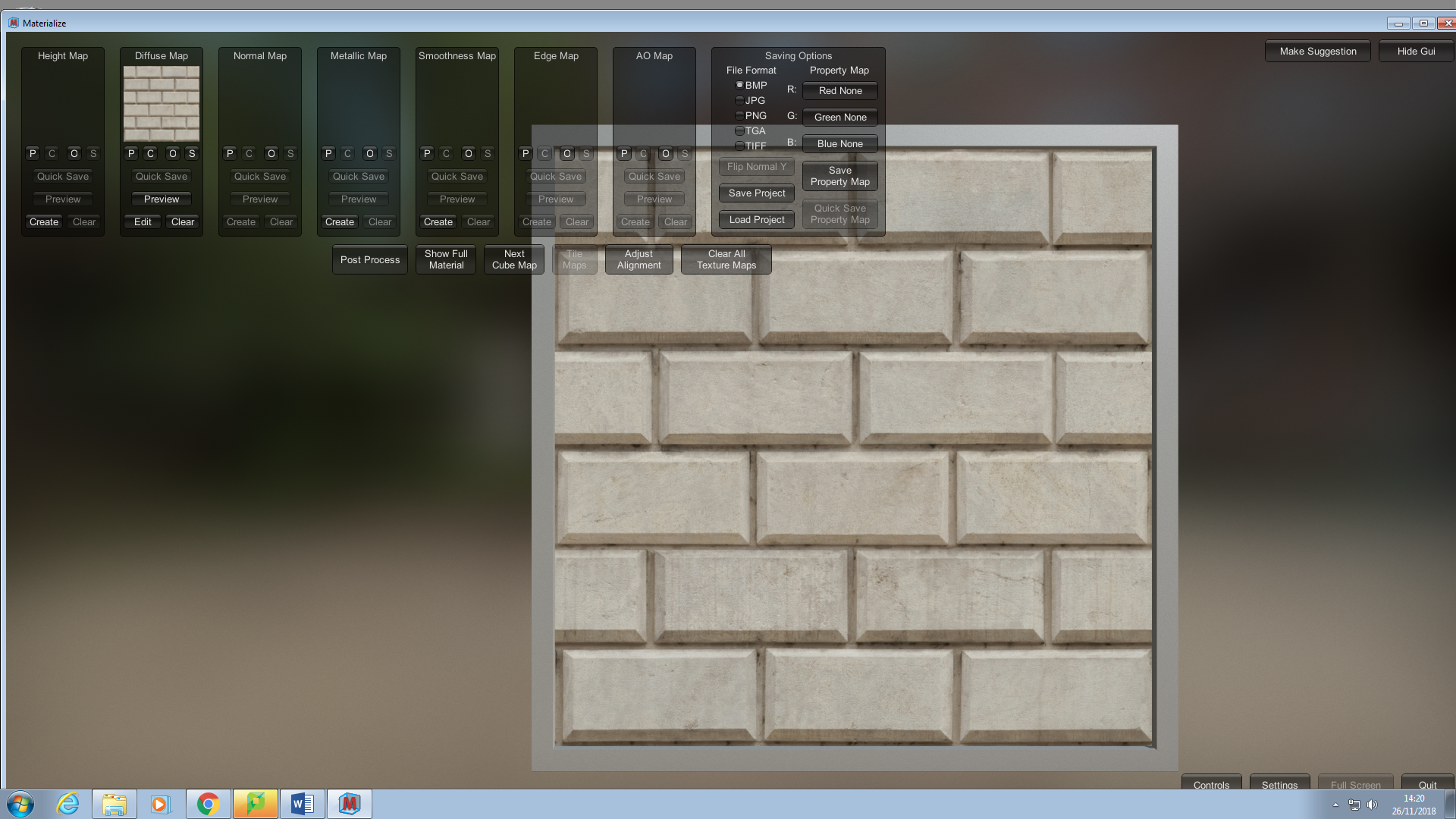
Task: Select PNG file format
Action: [739, 115]
